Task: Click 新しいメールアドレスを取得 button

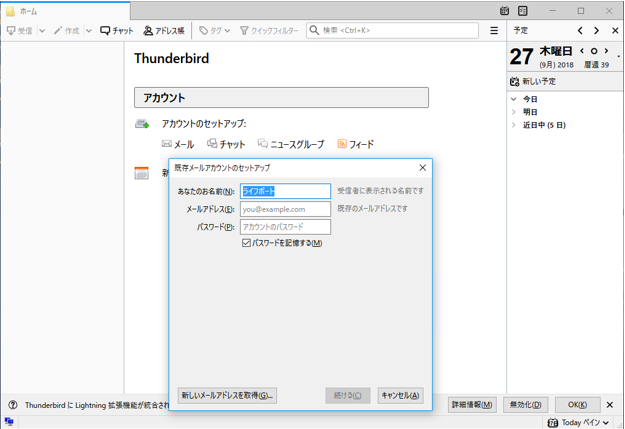Action: click(x=227, y=396)
